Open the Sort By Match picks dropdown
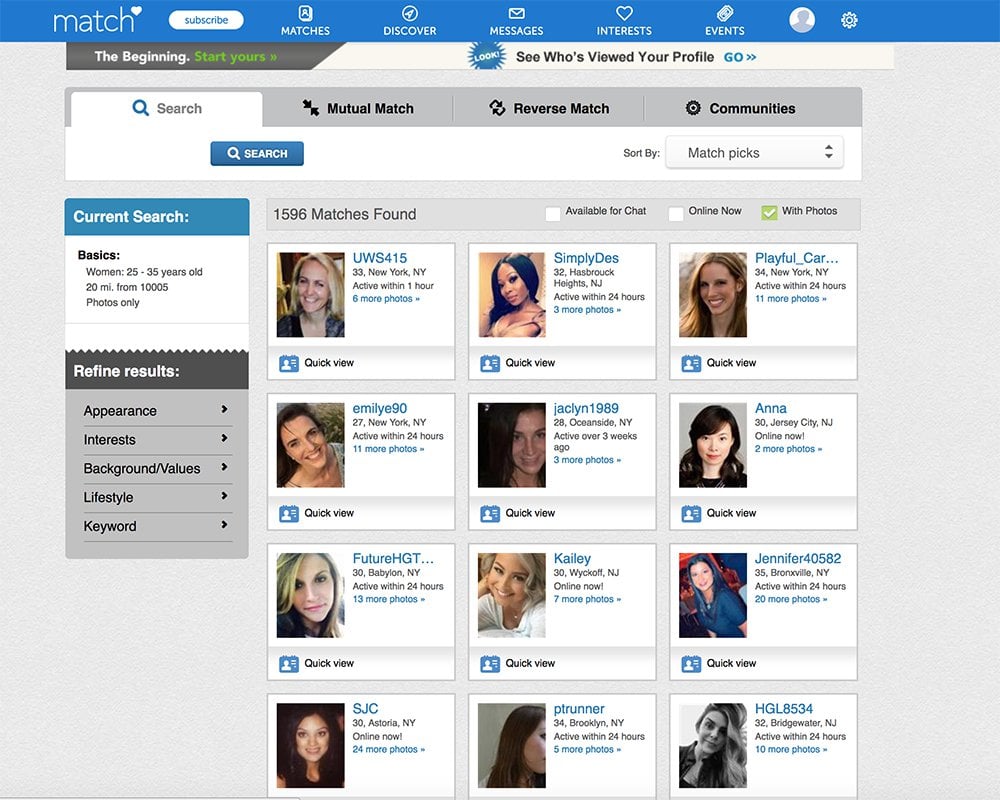 [754, 153]
